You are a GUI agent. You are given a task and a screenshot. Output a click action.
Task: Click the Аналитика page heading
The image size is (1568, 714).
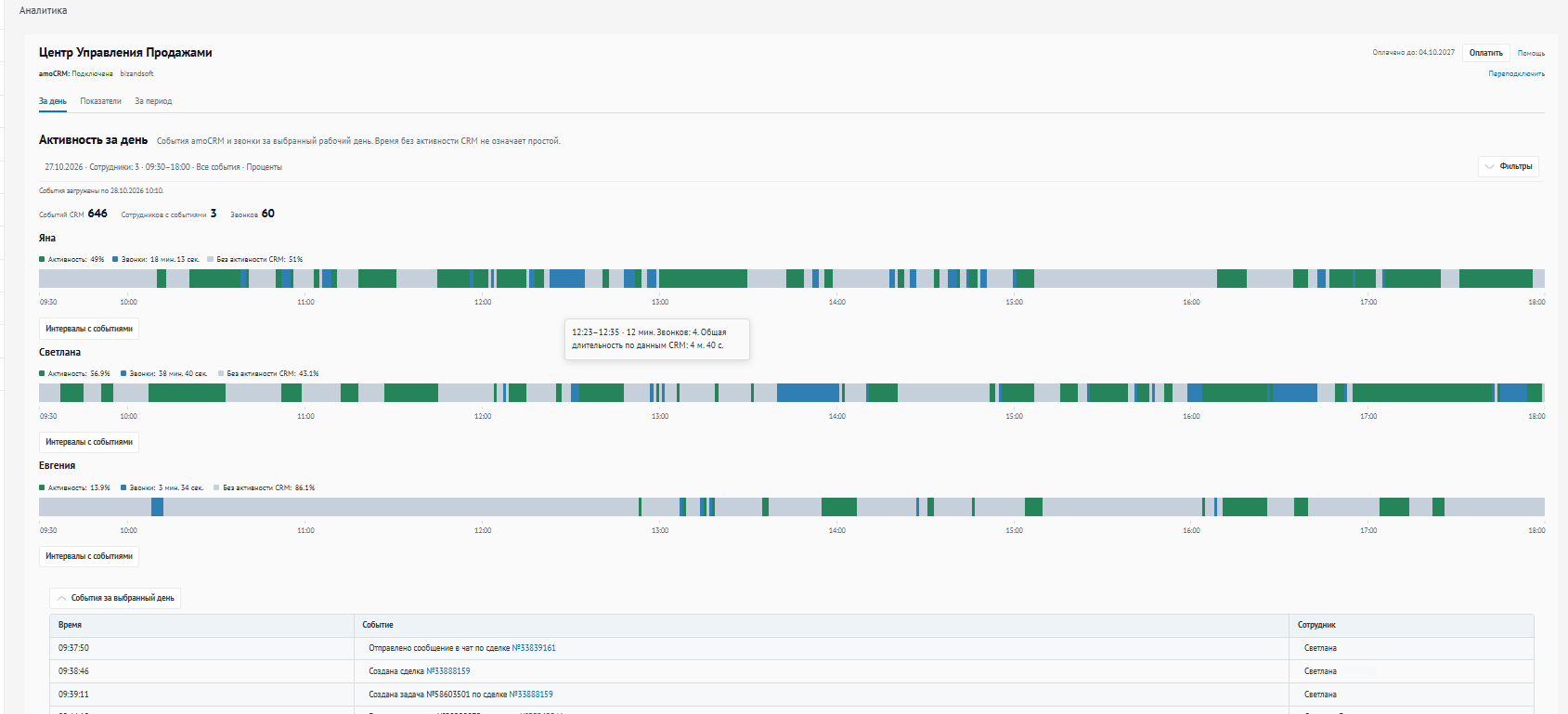(x=43, y=10)
